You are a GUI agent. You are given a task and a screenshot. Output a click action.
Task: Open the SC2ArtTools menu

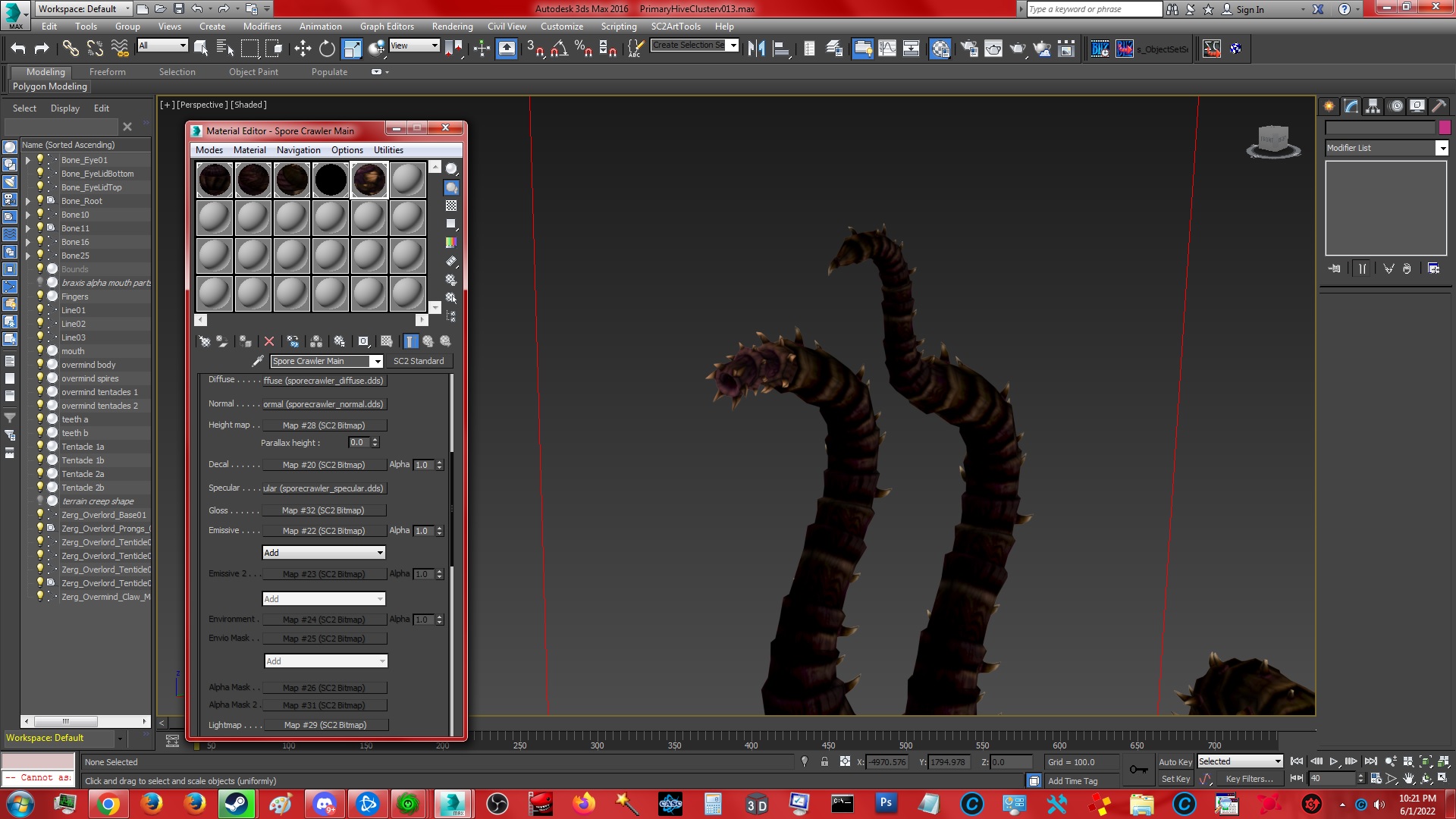click(676, 26)
